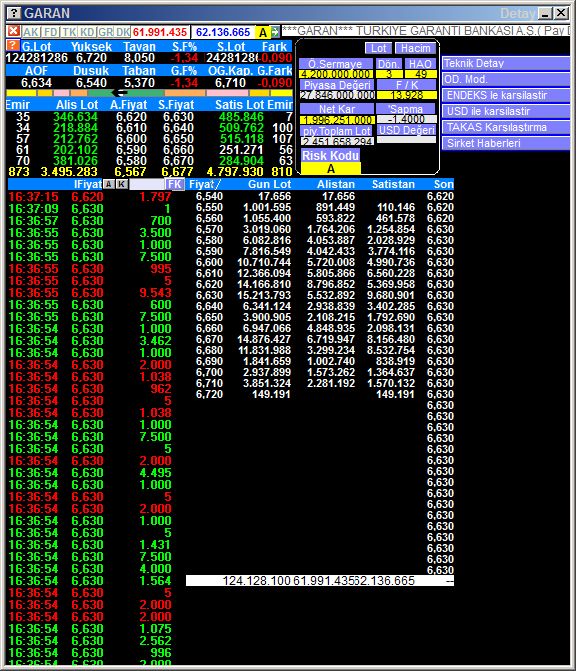Open USD ile karsilastir
This screenshot has height=671, width=576.
505,111
